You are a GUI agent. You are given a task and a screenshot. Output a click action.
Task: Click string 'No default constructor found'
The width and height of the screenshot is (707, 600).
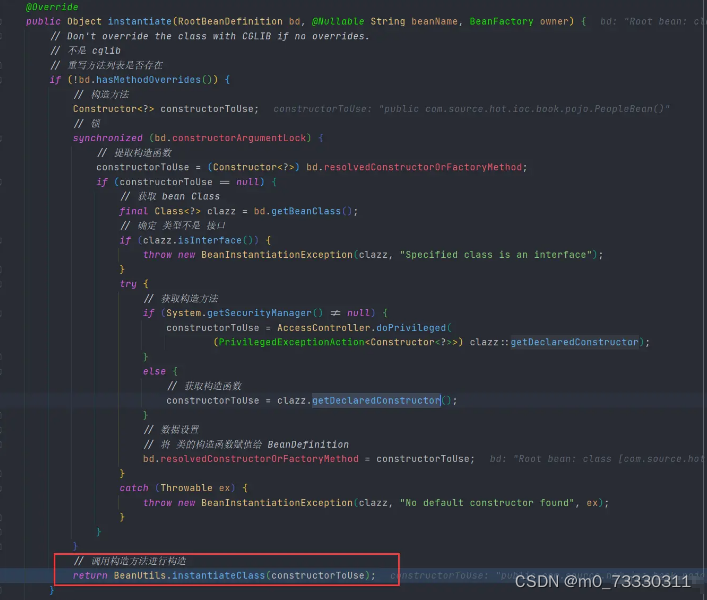[487, 503]
